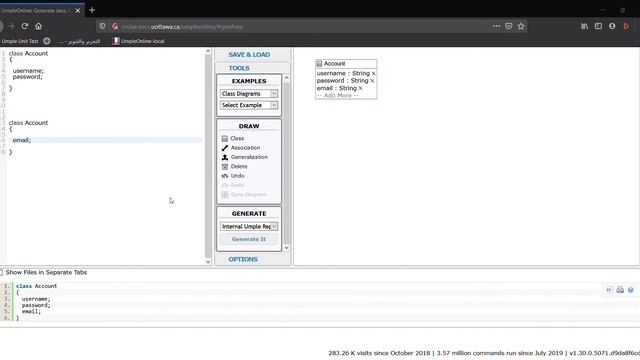Viewport: 640px width, 360px height.
Task: Select the Class draw tool
Action: coord(233,138)
